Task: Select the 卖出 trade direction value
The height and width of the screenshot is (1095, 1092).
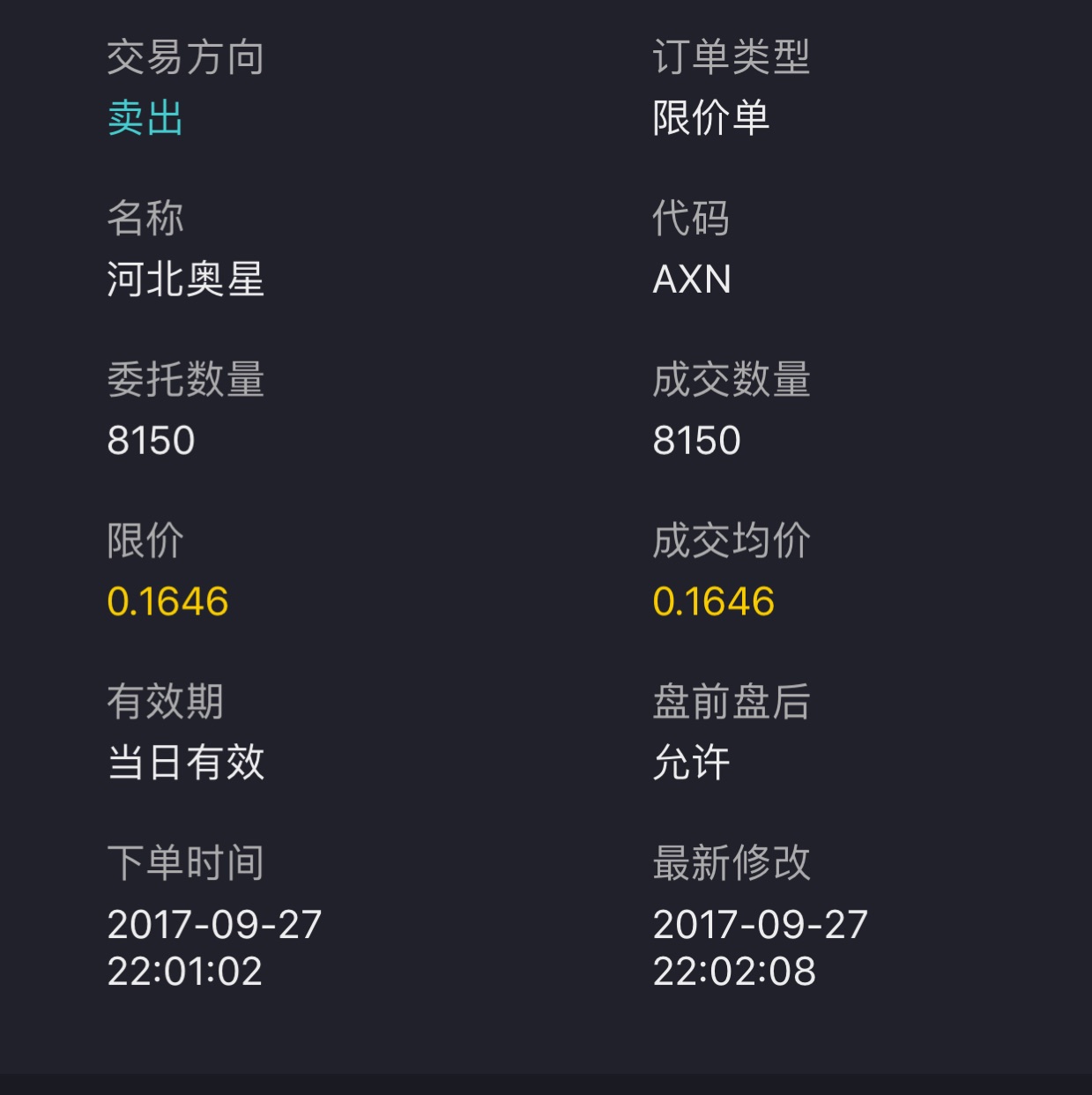Action: 145,118
